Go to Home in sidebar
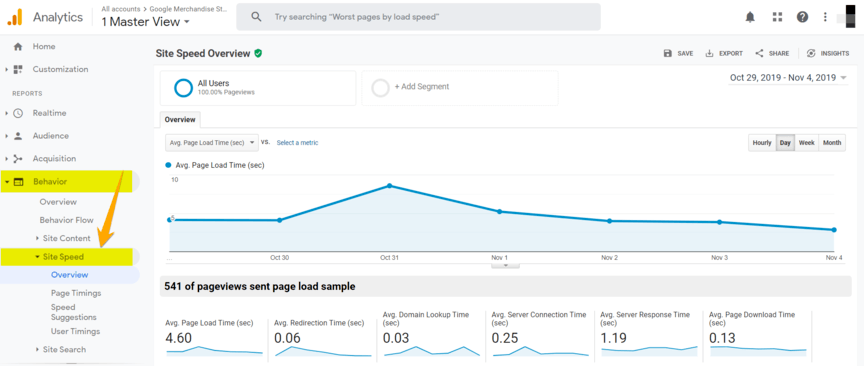The height and width of the screenshot is (366, 864). (44, 47)
